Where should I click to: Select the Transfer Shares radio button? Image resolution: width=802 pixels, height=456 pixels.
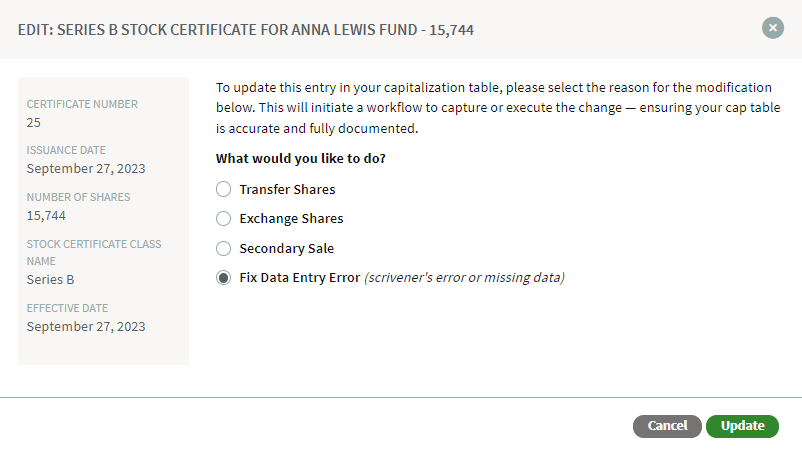[x=224, y=189]
